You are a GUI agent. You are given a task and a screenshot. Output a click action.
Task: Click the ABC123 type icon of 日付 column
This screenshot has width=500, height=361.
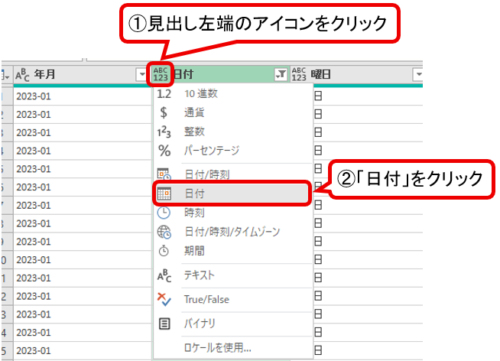pos(160,74)
